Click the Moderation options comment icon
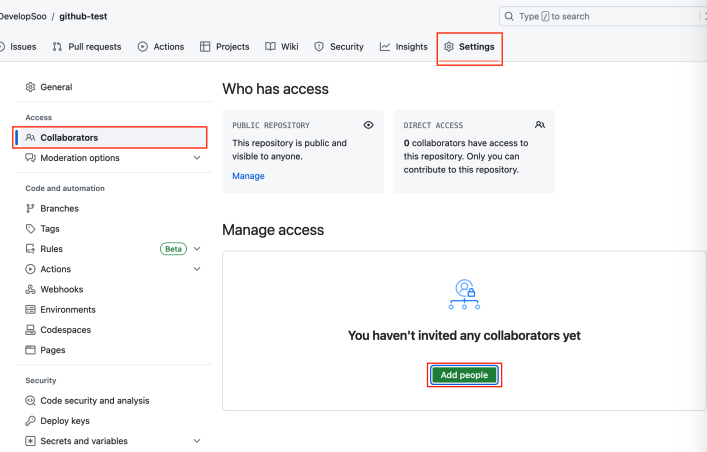 pyautogui.click(x=30, y=158)
